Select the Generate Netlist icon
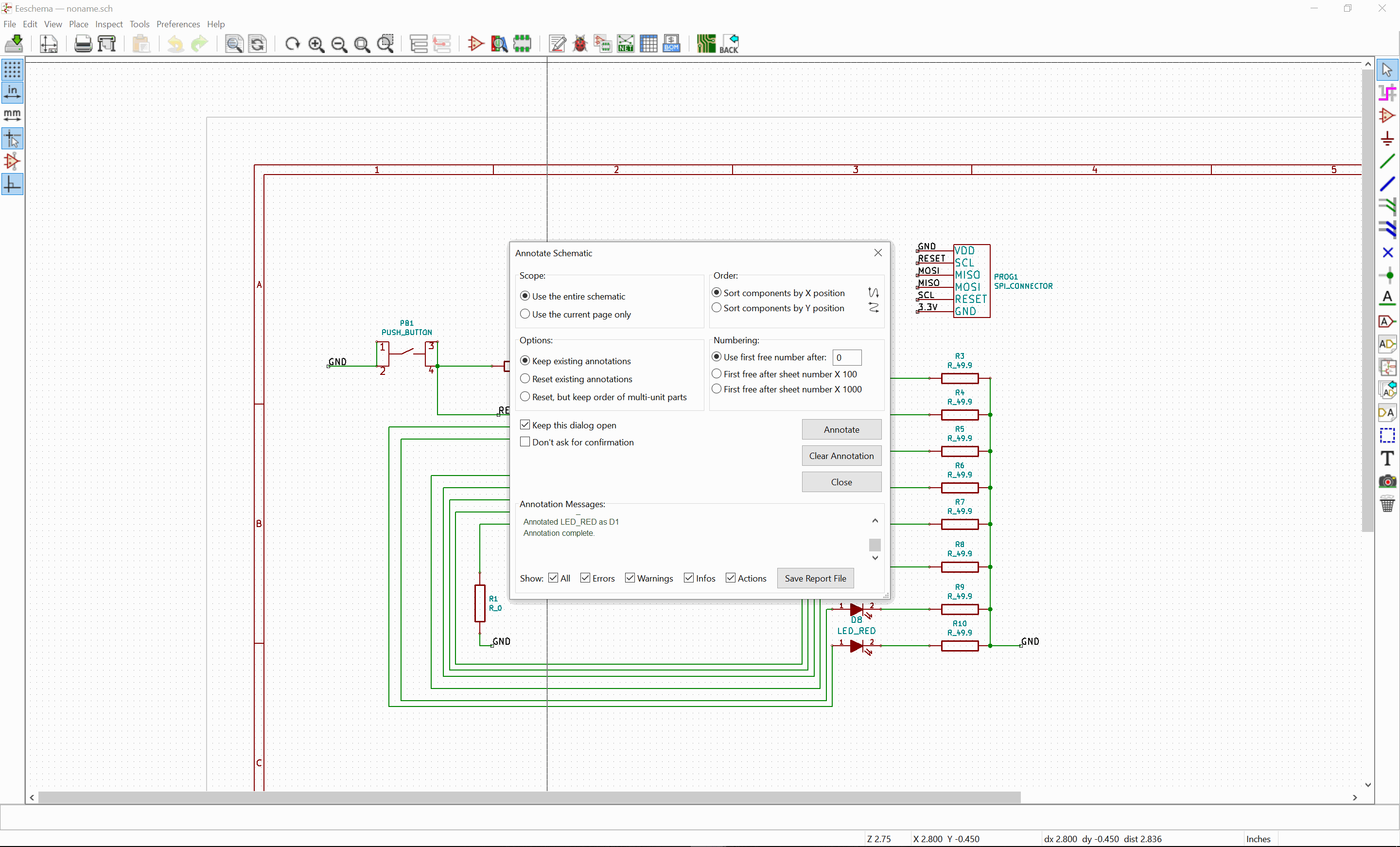This screenshot has width=1400, height=847. click(625, 43)
